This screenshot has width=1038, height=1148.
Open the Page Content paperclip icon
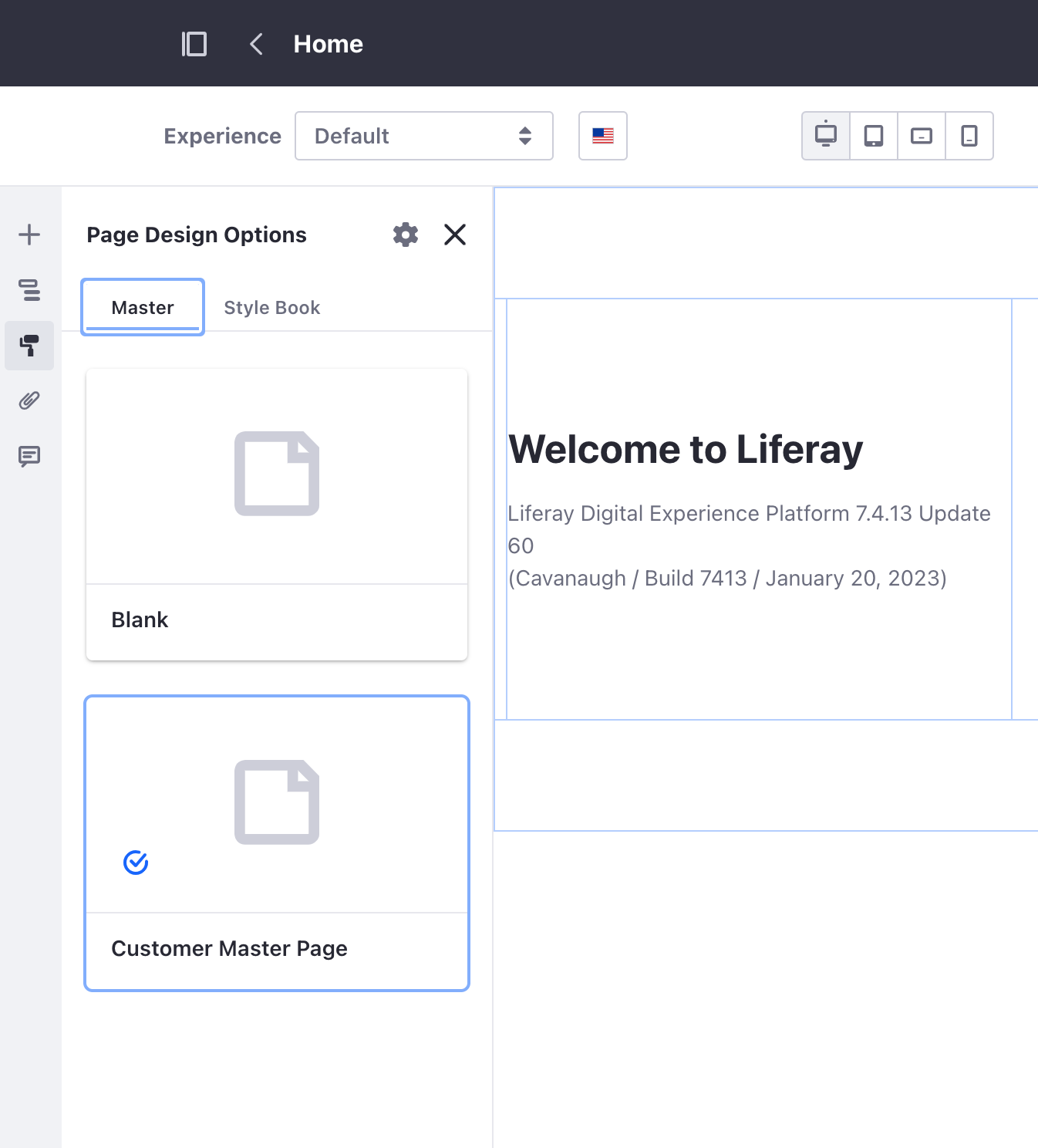coord(29,401)
